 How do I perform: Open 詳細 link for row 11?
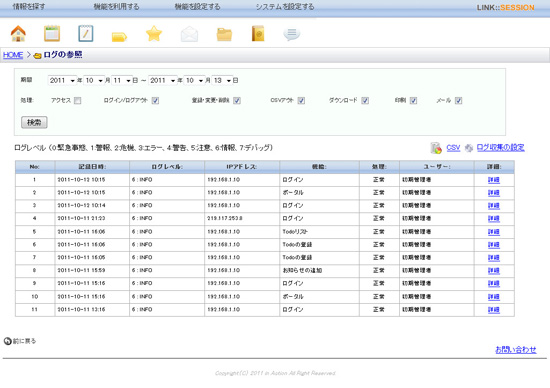coord(494,310)
